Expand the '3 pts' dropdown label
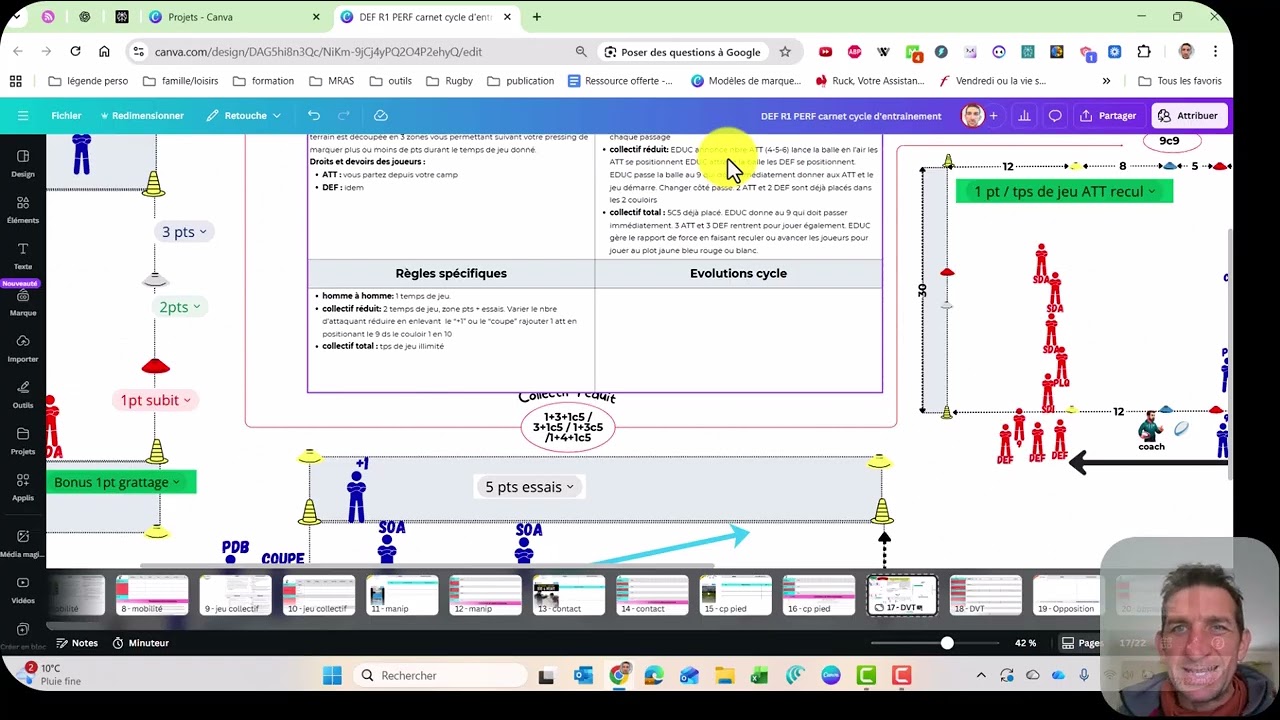This screenshot has width=1280, height=720. [x=184, y=232]
